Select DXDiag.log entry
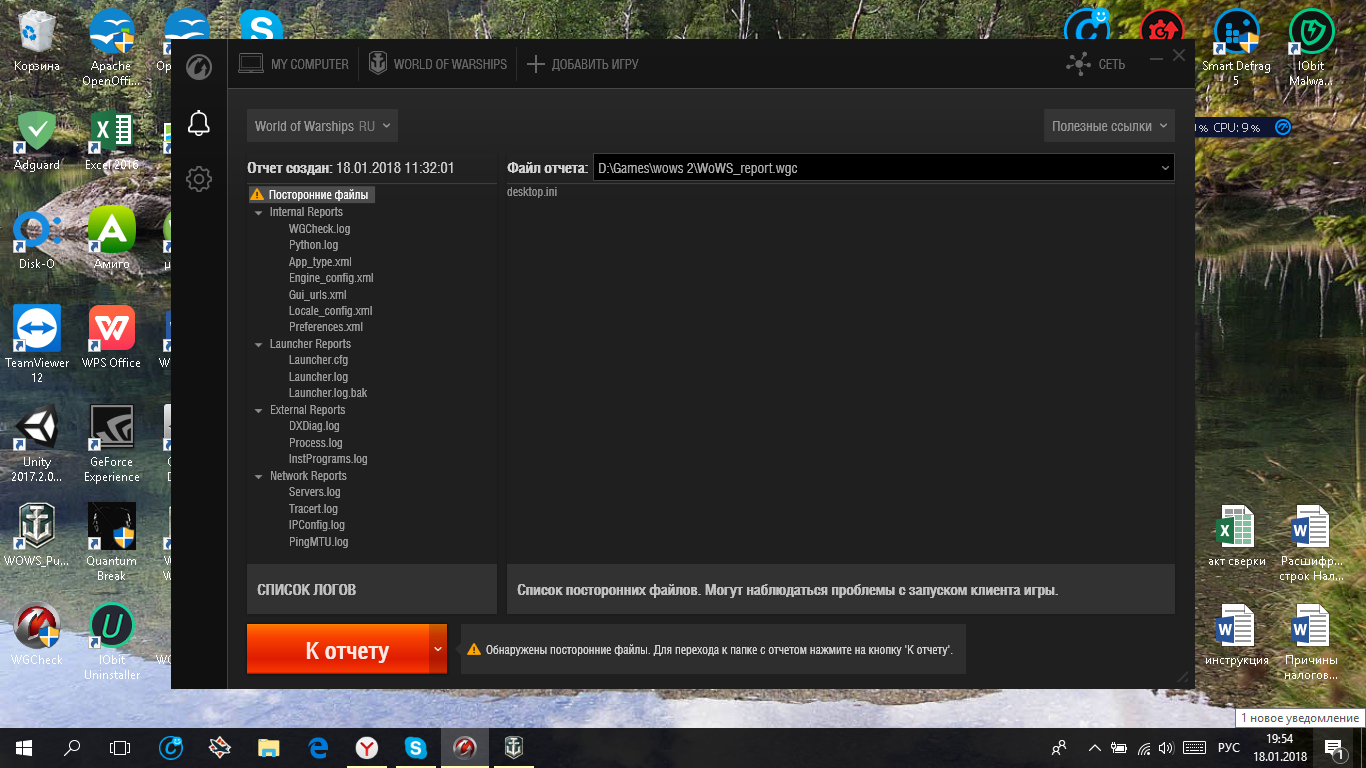1366x768 pixels. (x=314, y=426)
